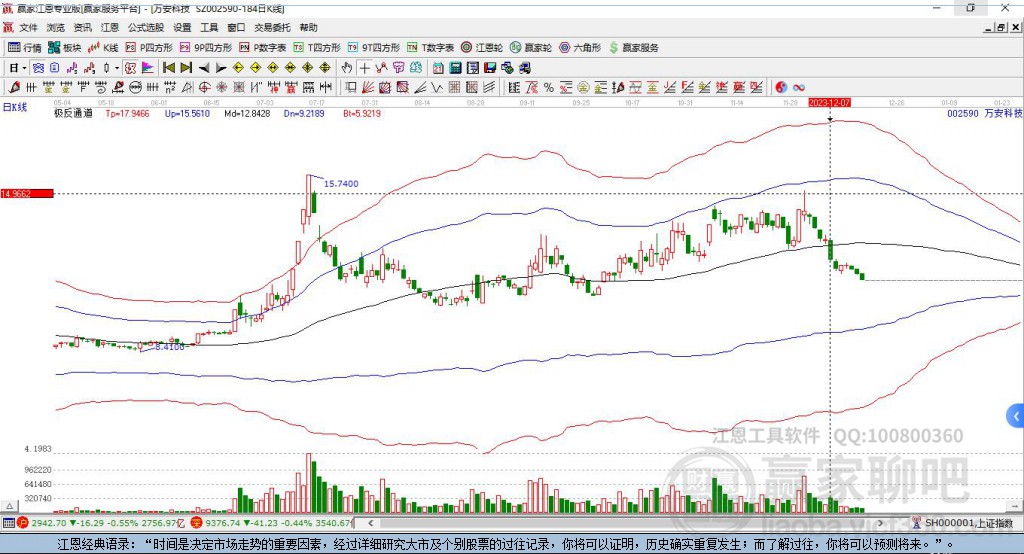Click the 日K线 label
1024x554 pixels.
coord(15,107)
